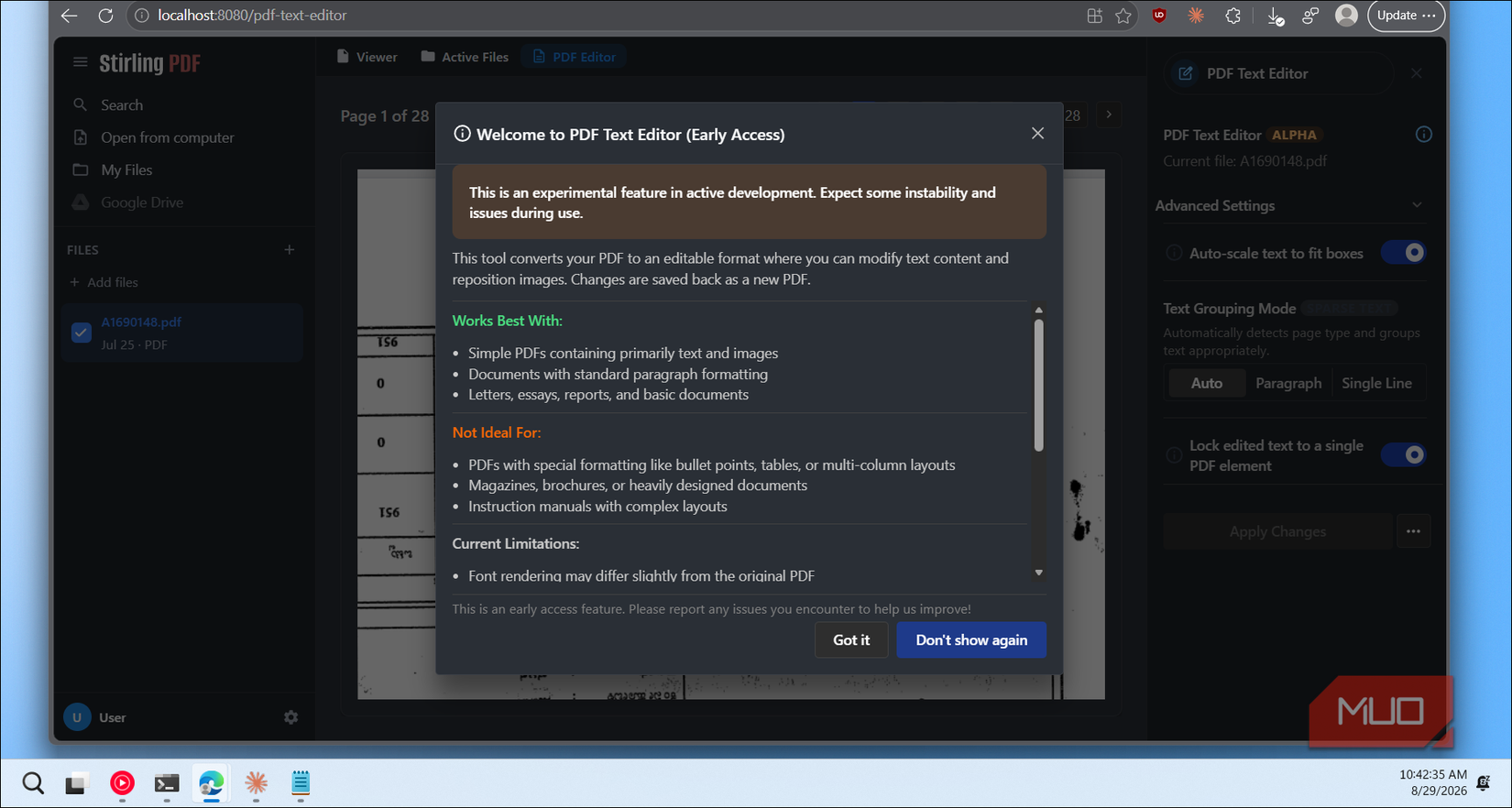
Task: Close the PDF Text Editor side panel
Action: click(x=1417, y=73)
